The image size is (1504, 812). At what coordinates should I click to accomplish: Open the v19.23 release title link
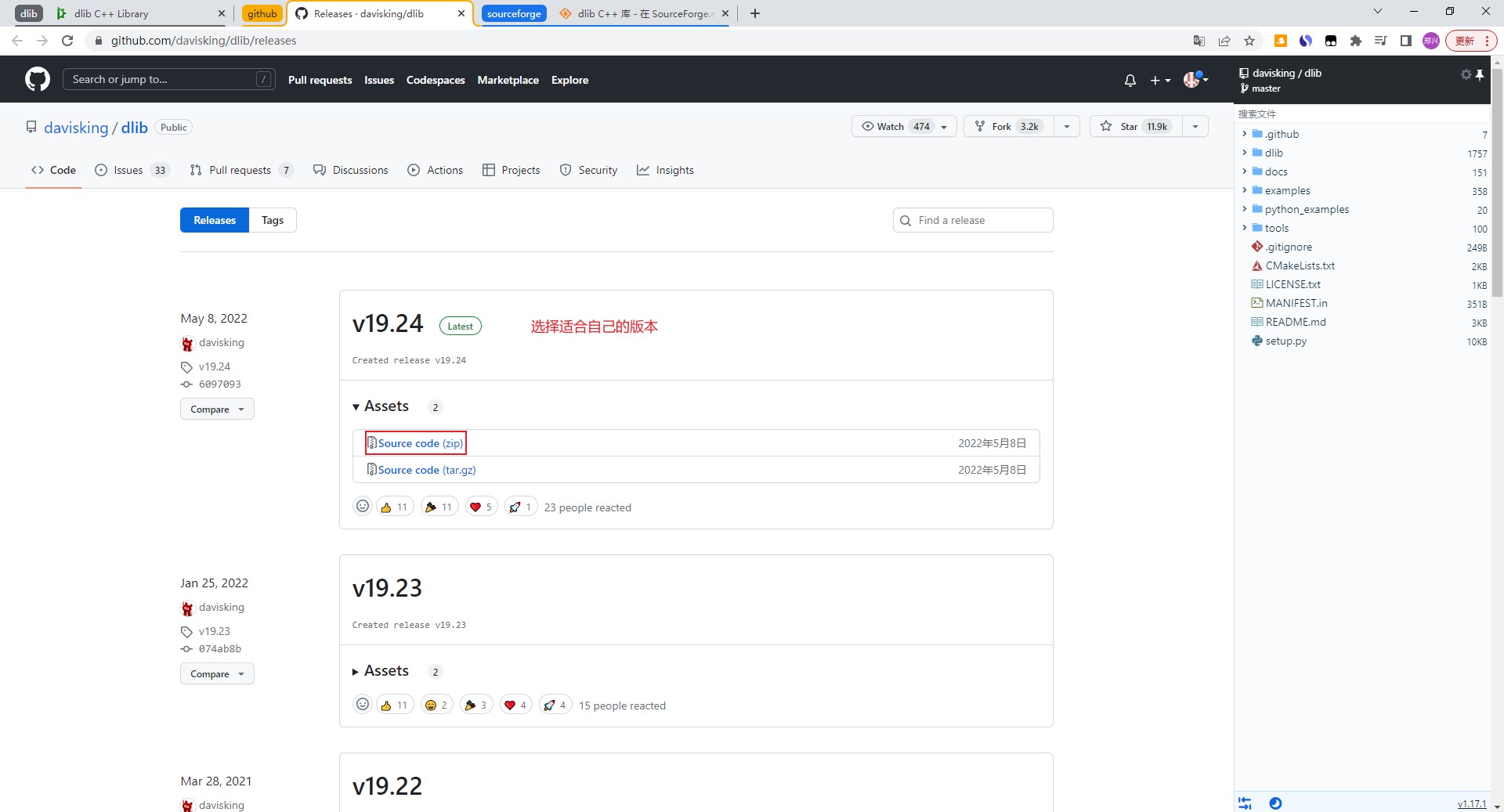click(387, 588)
